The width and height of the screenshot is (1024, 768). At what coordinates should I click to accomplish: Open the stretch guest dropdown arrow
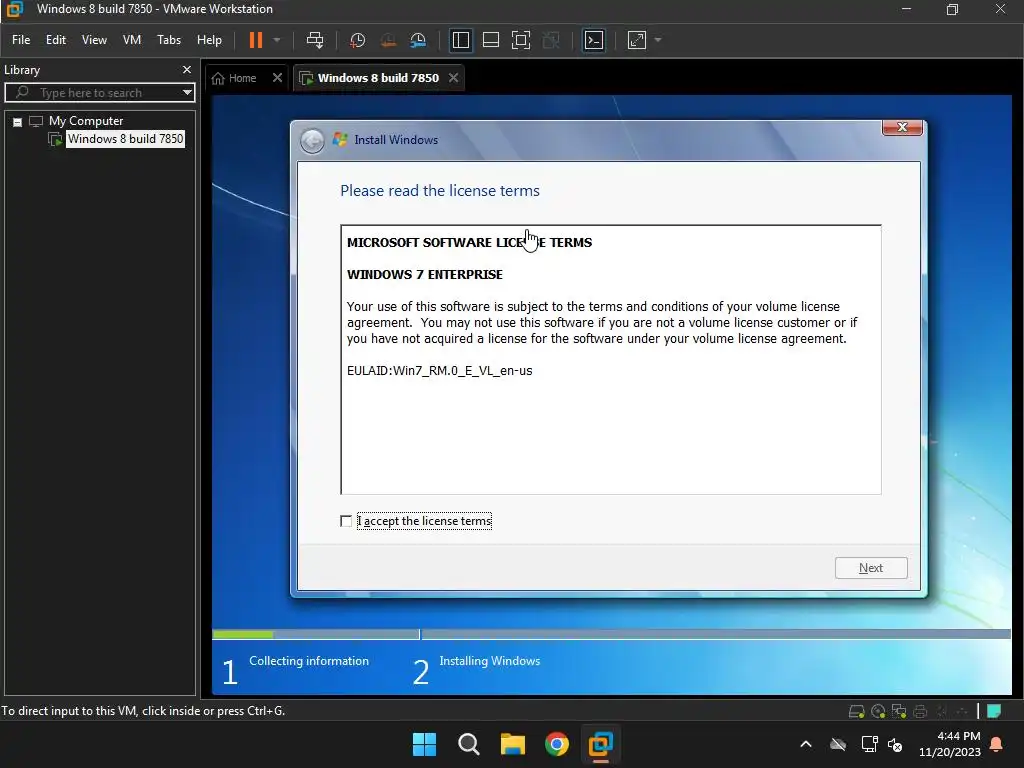click(x=658, y=40)
